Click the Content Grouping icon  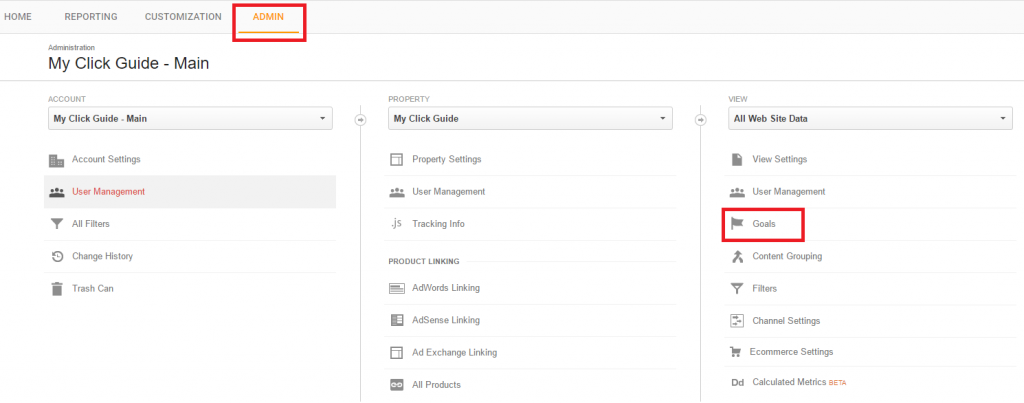(x=737, y=257)
